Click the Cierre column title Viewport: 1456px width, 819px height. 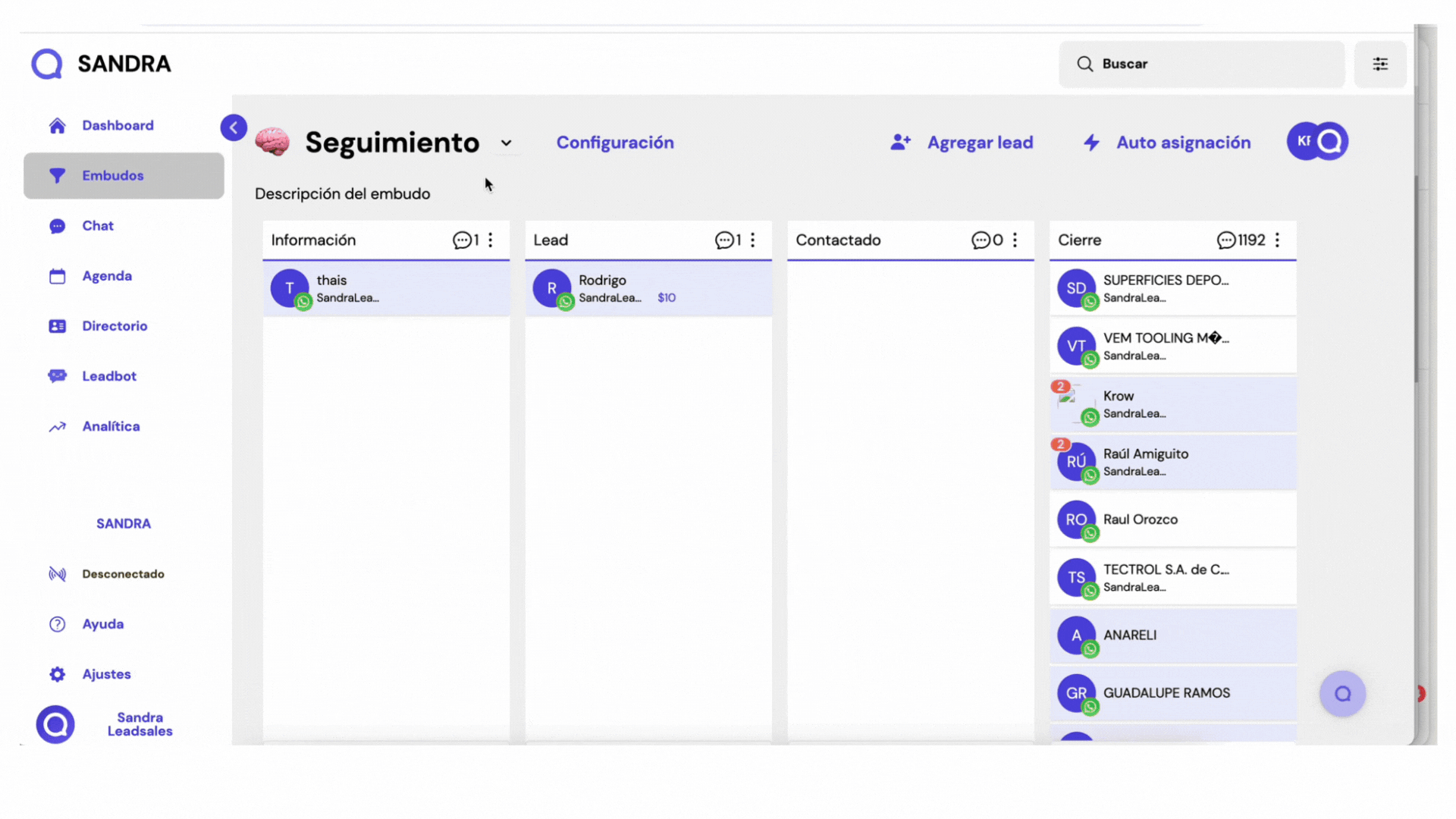(1079, 240)
